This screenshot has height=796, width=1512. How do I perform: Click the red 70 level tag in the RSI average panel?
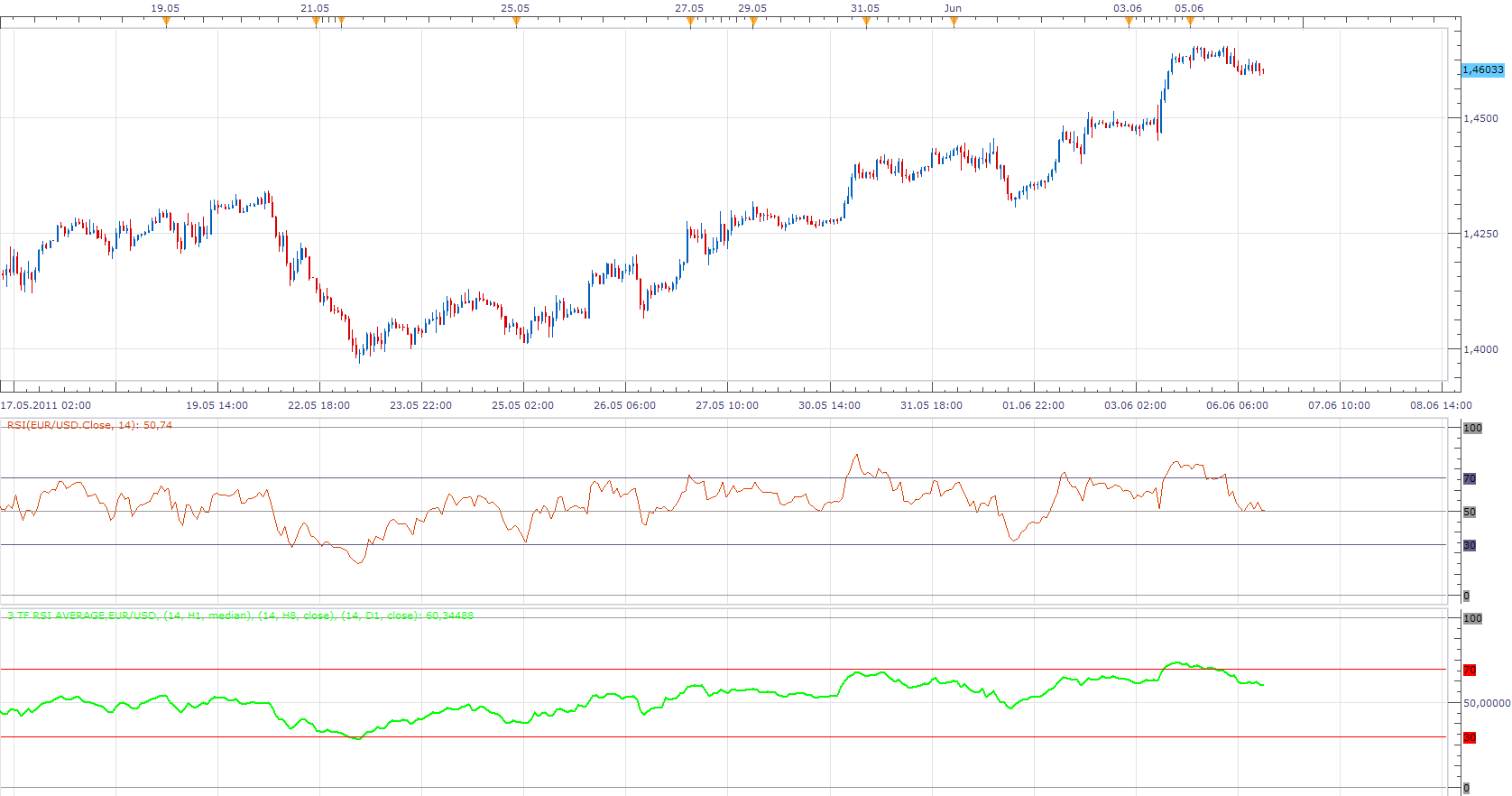(x=1470, y=670)
